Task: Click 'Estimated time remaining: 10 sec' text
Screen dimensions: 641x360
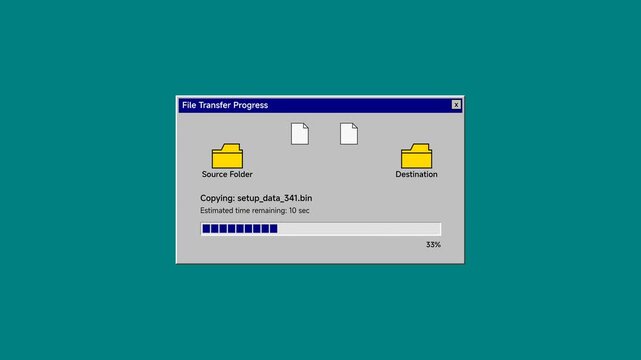Action: pyautogui.click(x=255, y=210)
